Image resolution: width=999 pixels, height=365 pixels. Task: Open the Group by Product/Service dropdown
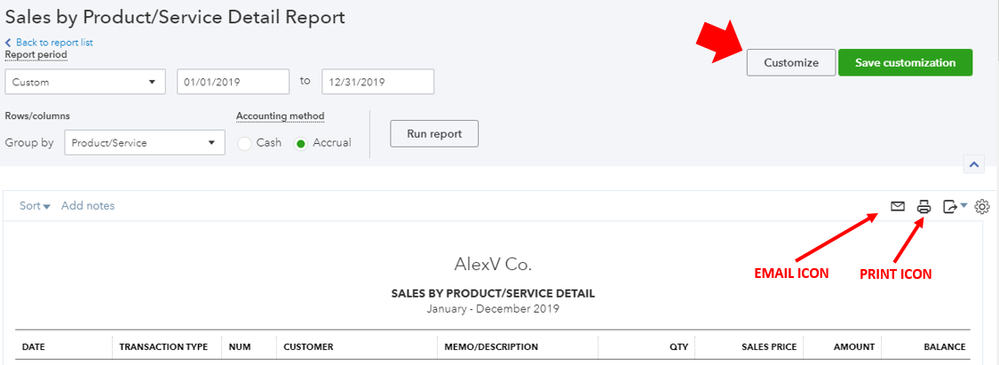point(145,143)
